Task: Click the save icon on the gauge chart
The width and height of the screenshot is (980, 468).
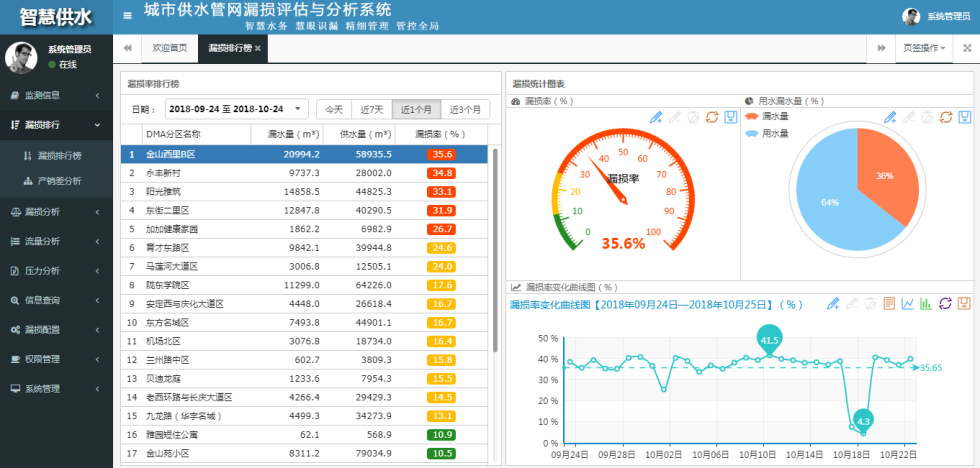Action: tap(731, 117)
